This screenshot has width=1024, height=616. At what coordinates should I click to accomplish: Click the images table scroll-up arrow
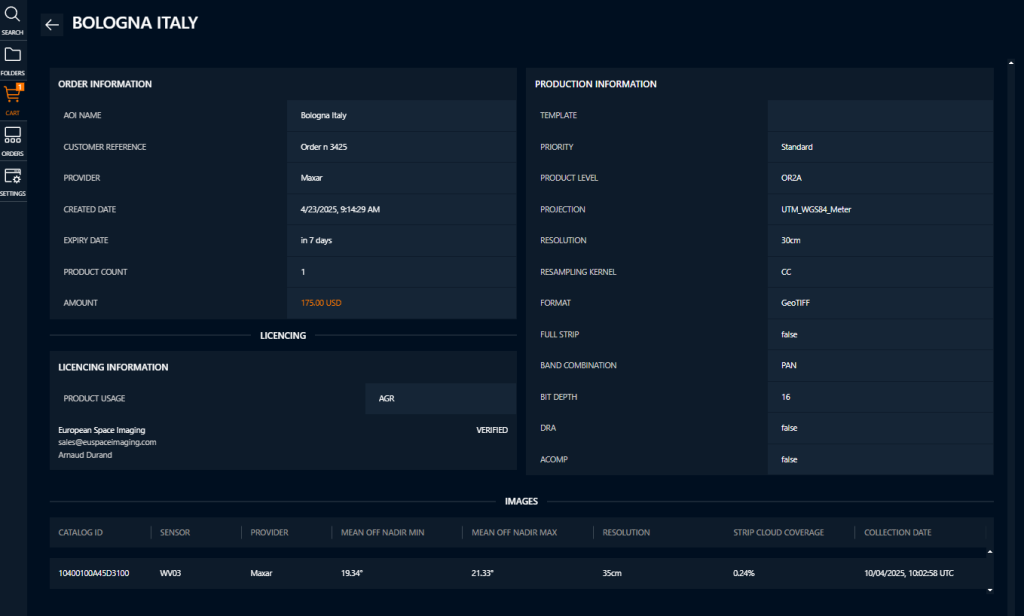pos(990,551)
